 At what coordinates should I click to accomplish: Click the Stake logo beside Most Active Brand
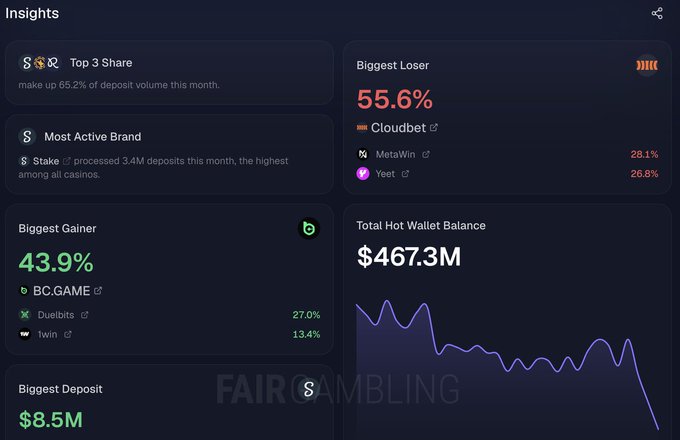(x=27, y=137)
